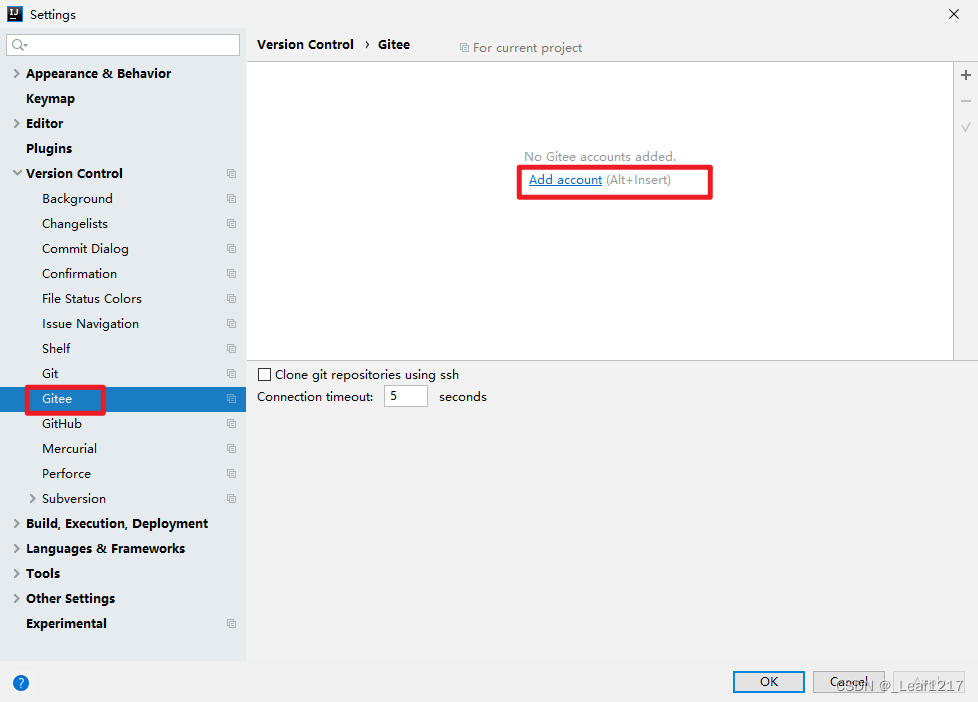Click project-level icon beside Background
This screenshot has width=978, height=702.
tap(231, 198)
